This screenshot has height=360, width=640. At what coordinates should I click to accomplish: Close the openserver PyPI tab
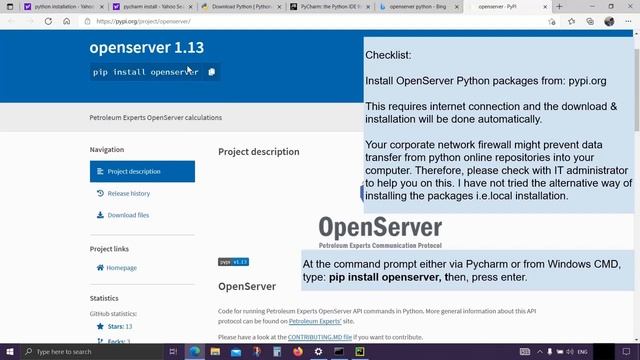[545, 7]
